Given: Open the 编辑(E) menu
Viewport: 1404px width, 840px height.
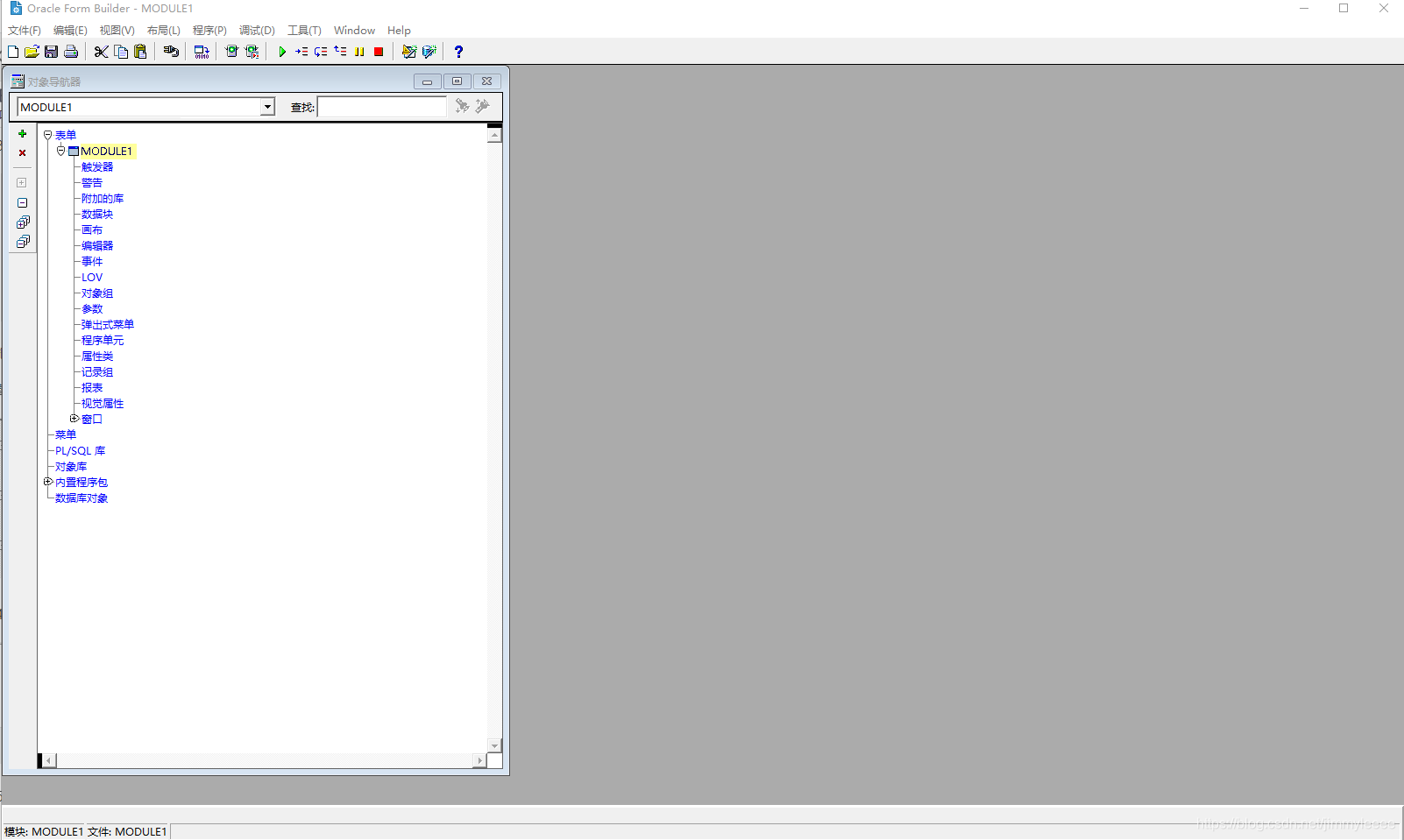Looking at the screenshot, I should pos(70,30).
